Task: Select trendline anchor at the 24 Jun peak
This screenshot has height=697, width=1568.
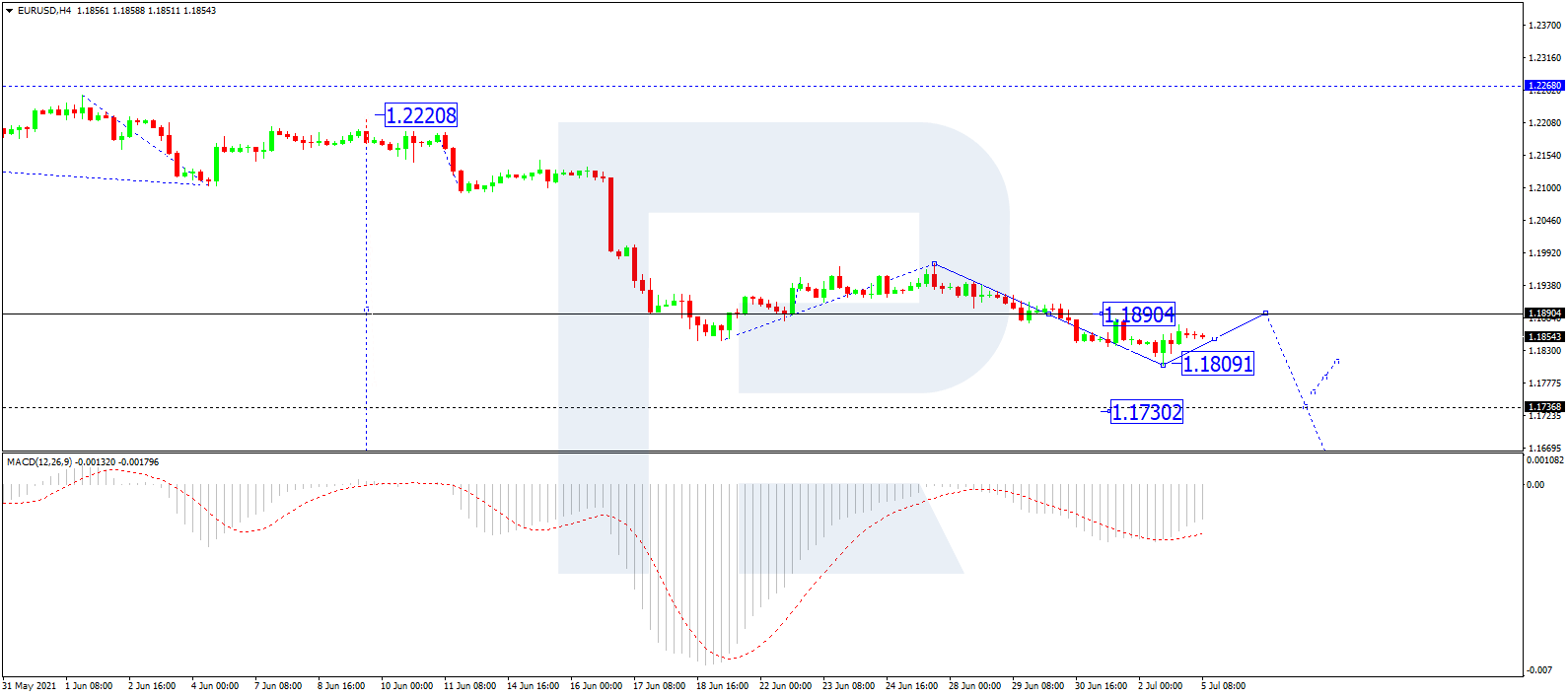Action: coord(934,264)
